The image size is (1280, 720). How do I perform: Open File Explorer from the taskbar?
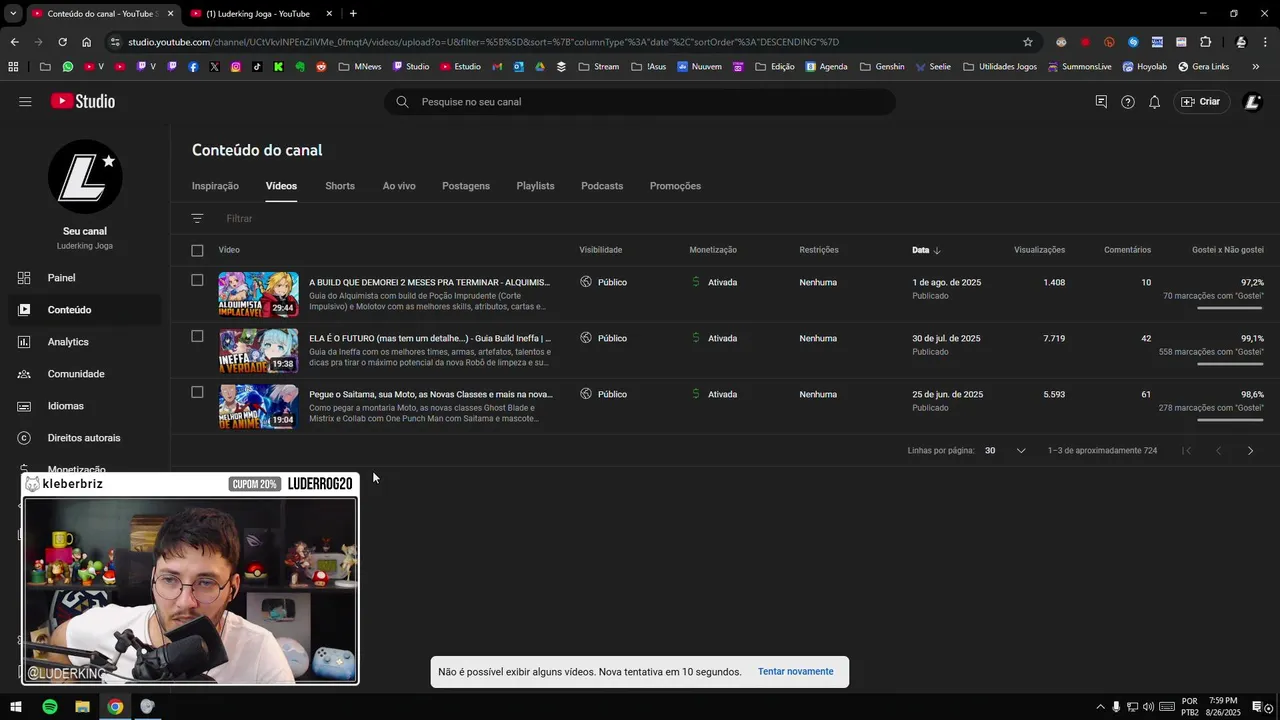tap(83, 707)
